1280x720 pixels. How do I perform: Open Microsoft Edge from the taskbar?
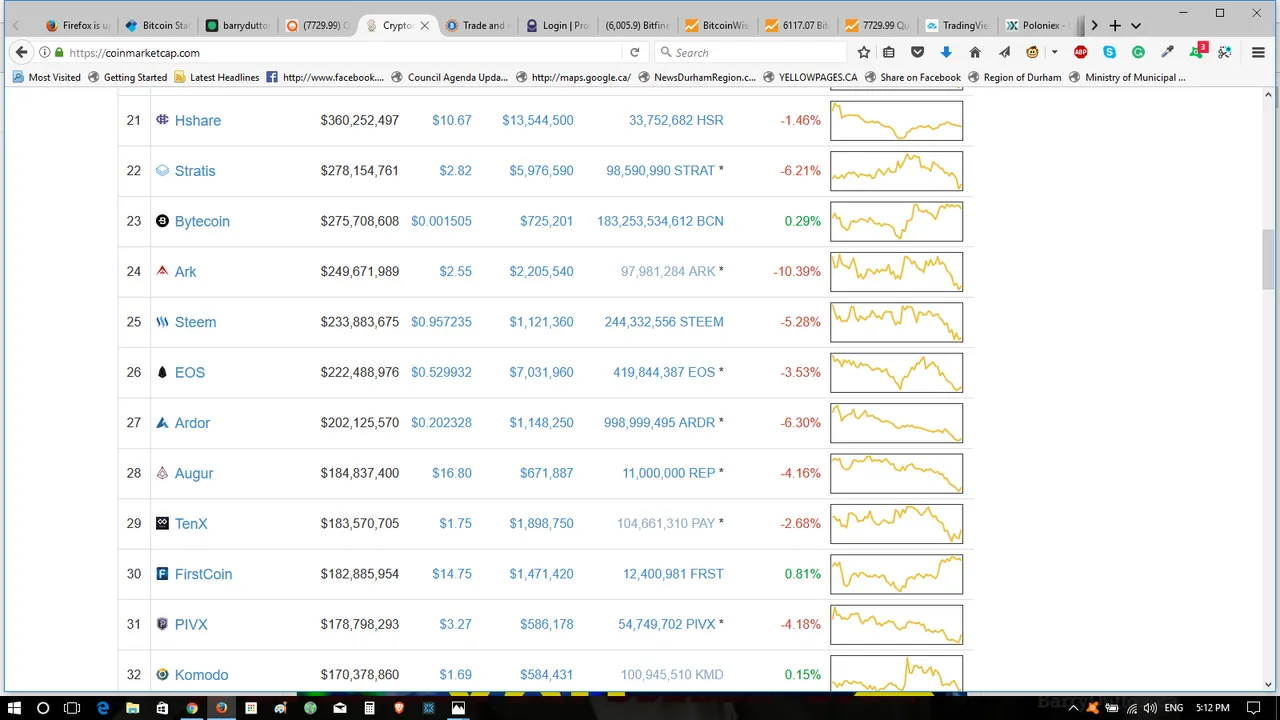point(102,708)
